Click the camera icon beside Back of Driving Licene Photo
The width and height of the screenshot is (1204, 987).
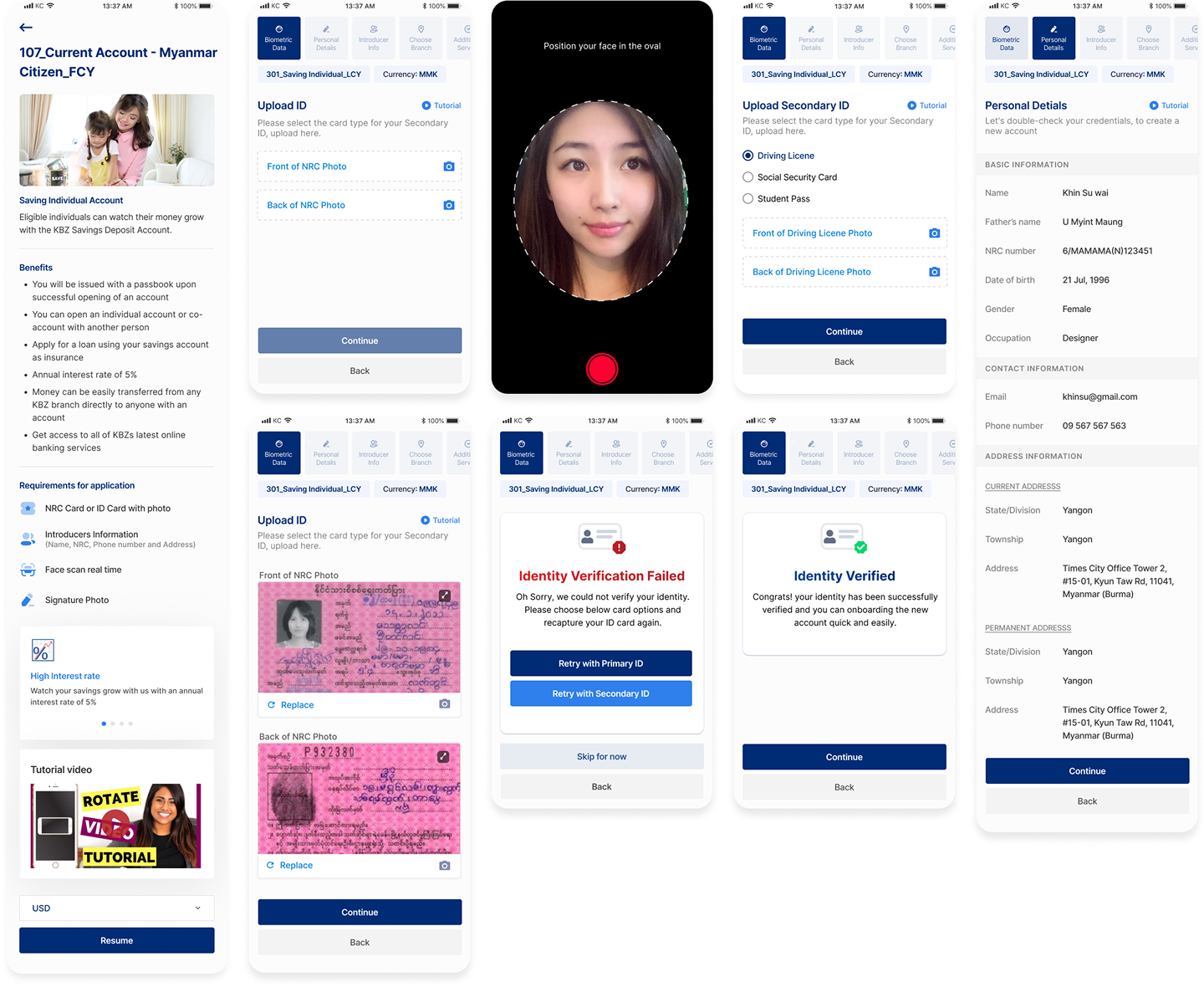[x=935, y=271]
